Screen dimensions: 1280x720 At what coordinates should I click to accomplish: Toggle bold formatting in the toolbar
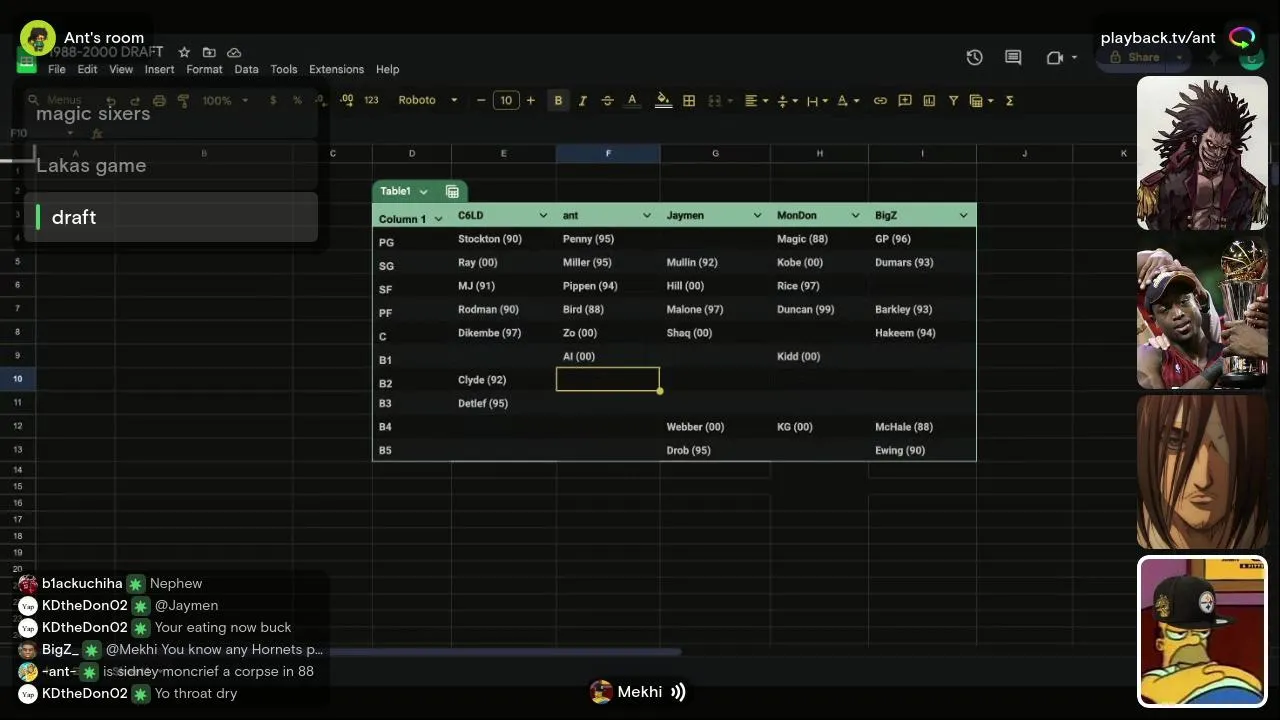click(558, 100)
